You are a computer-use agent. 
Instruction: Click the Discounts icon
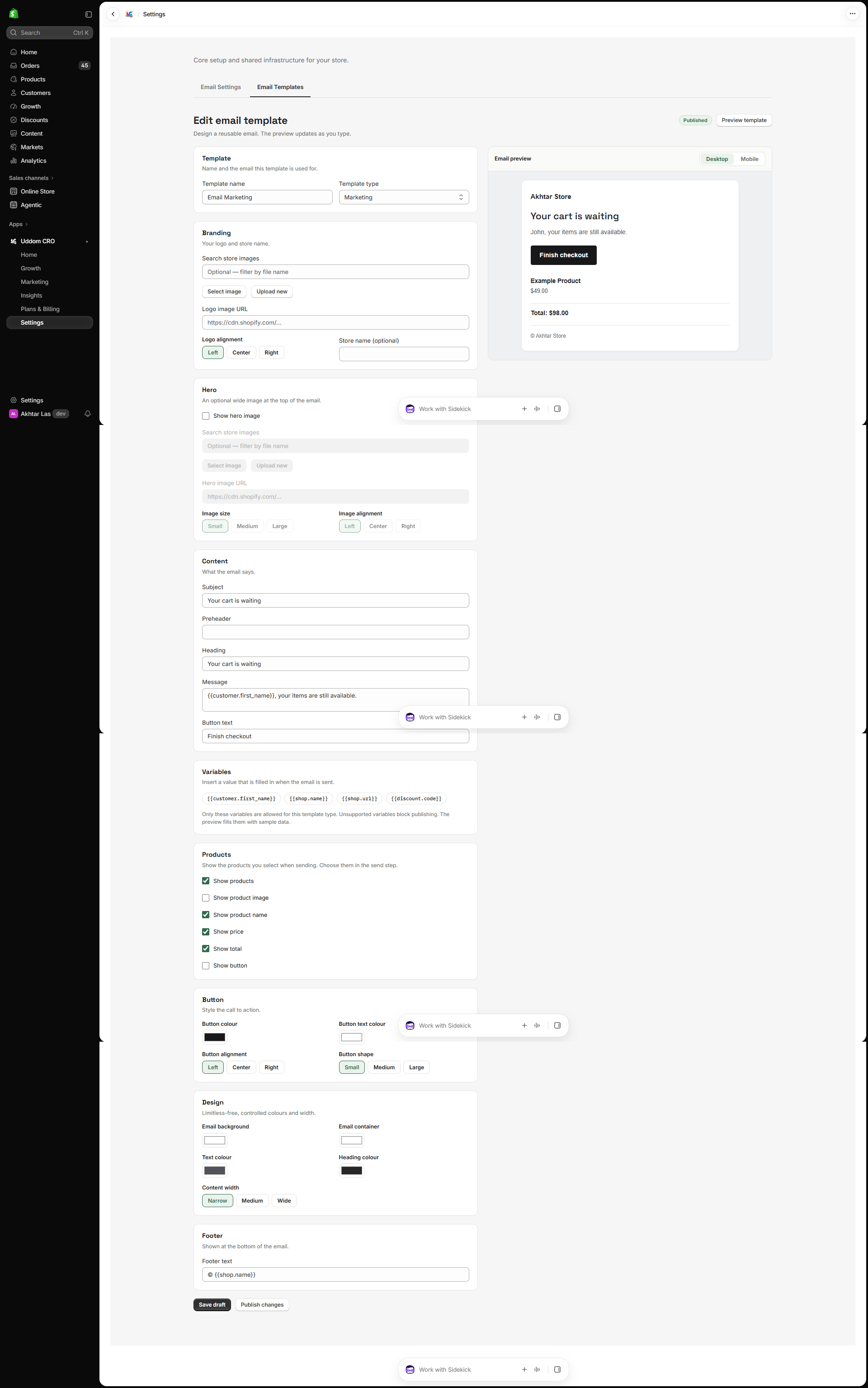click(14, 120)
